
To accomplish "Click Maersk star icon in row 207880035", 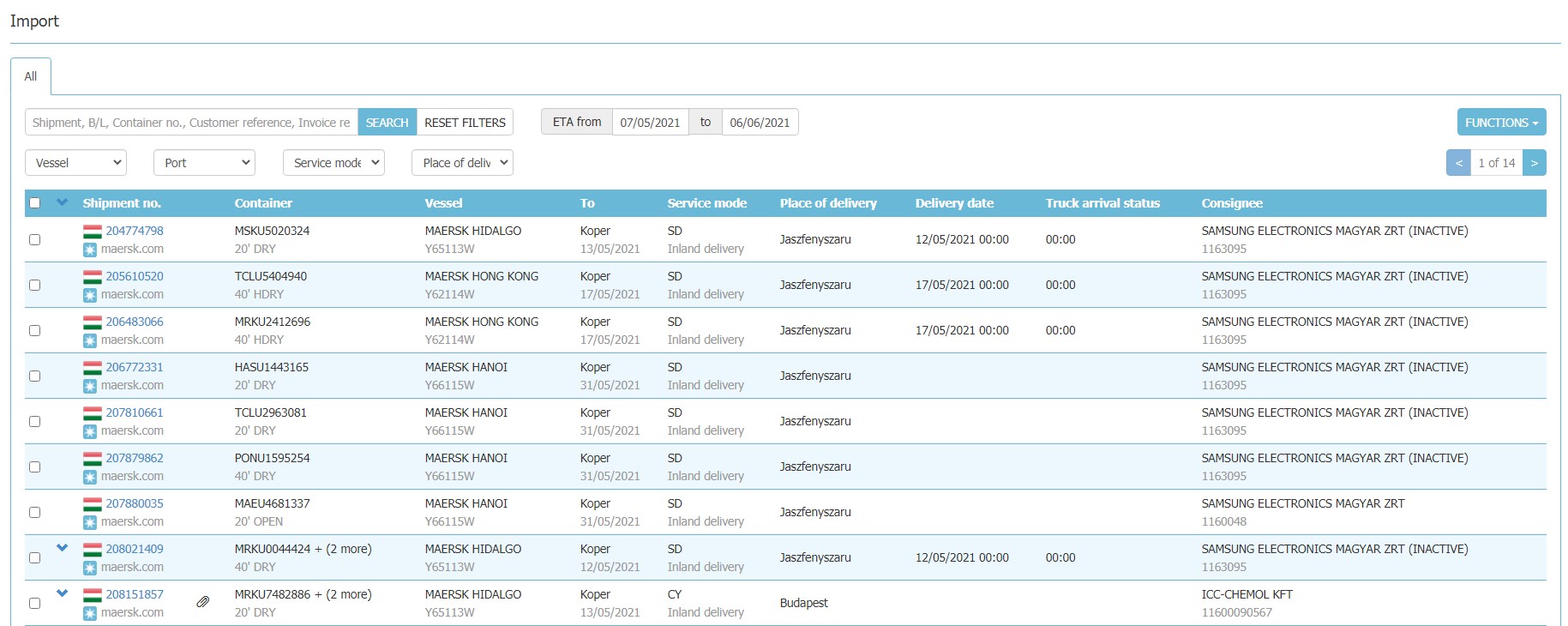I will [x=90, y=522].
